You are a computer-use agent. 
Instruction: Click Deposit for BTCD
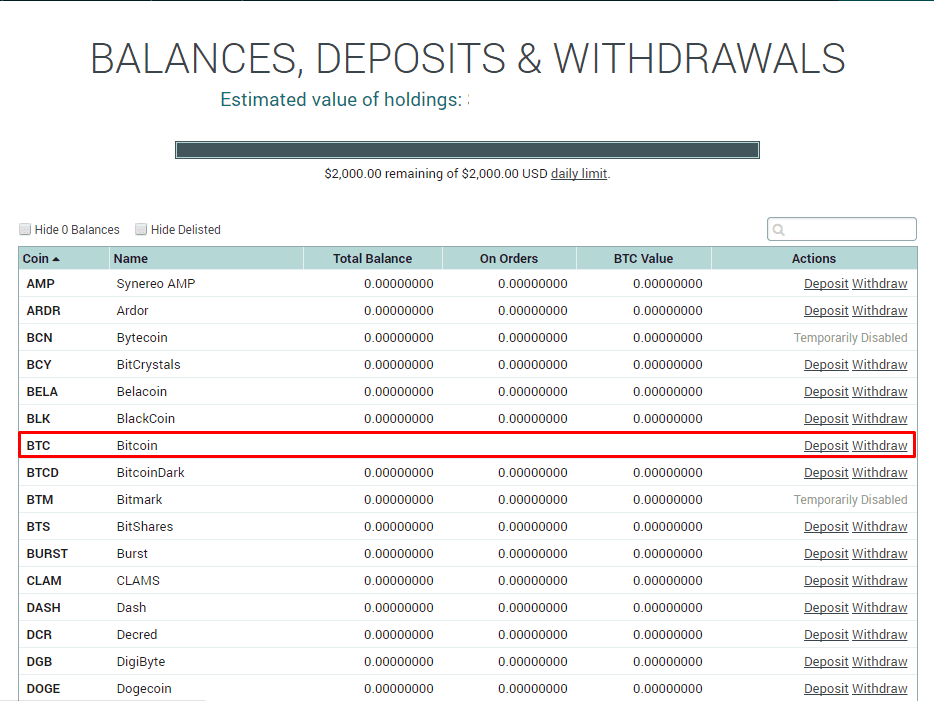tap(826, 472)
